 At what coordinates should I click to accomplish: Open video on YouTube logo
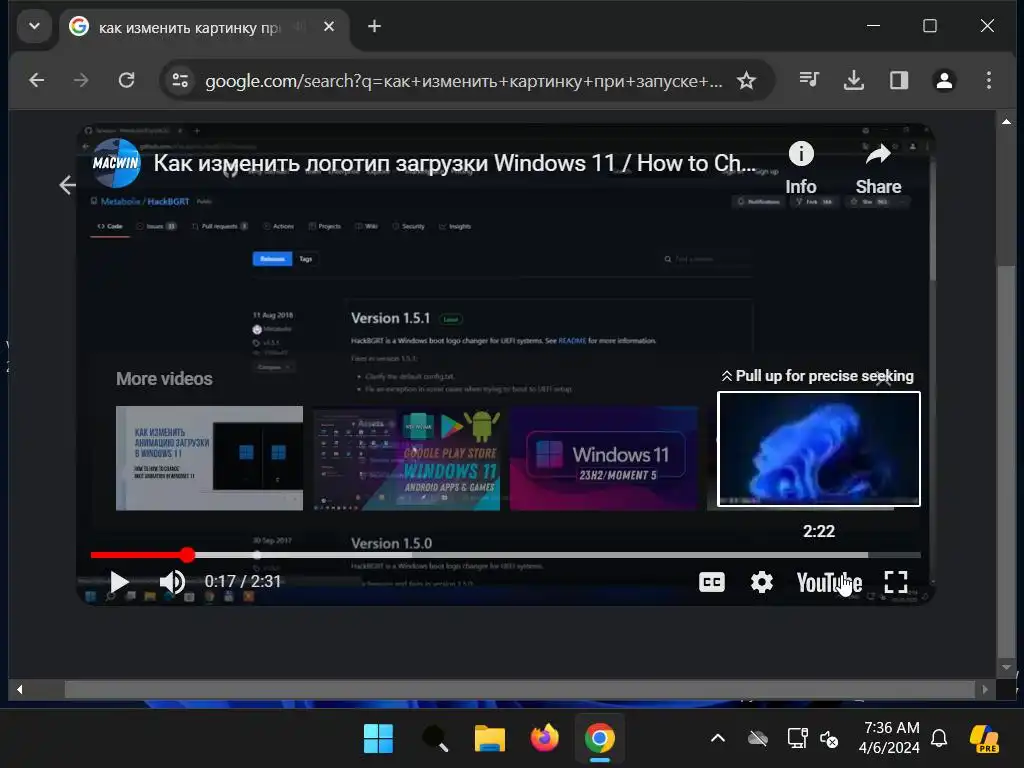tap(829, 582)
